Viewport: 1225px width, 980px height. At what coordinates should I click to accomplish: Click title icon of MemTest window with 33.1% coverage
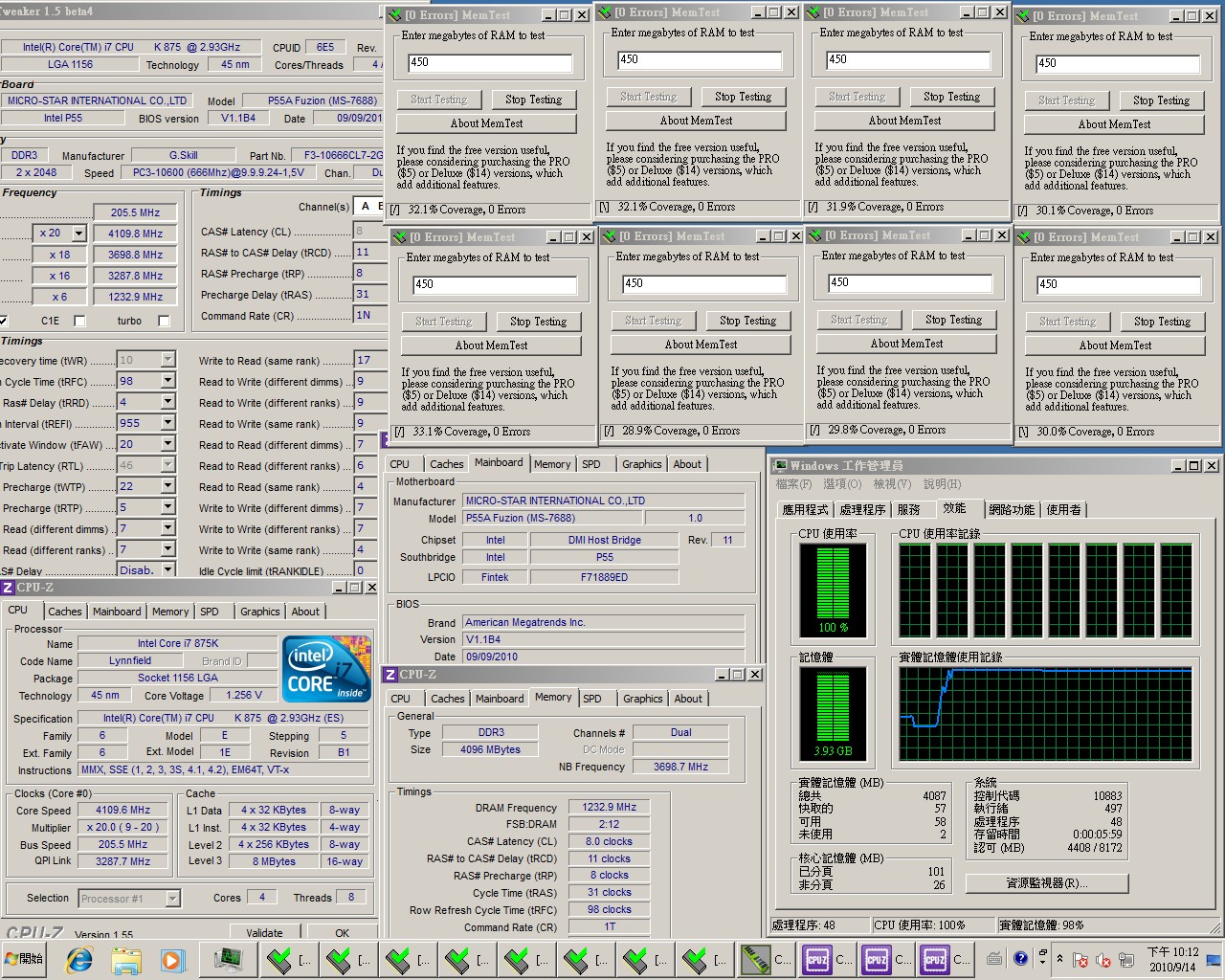coord(400,236)
